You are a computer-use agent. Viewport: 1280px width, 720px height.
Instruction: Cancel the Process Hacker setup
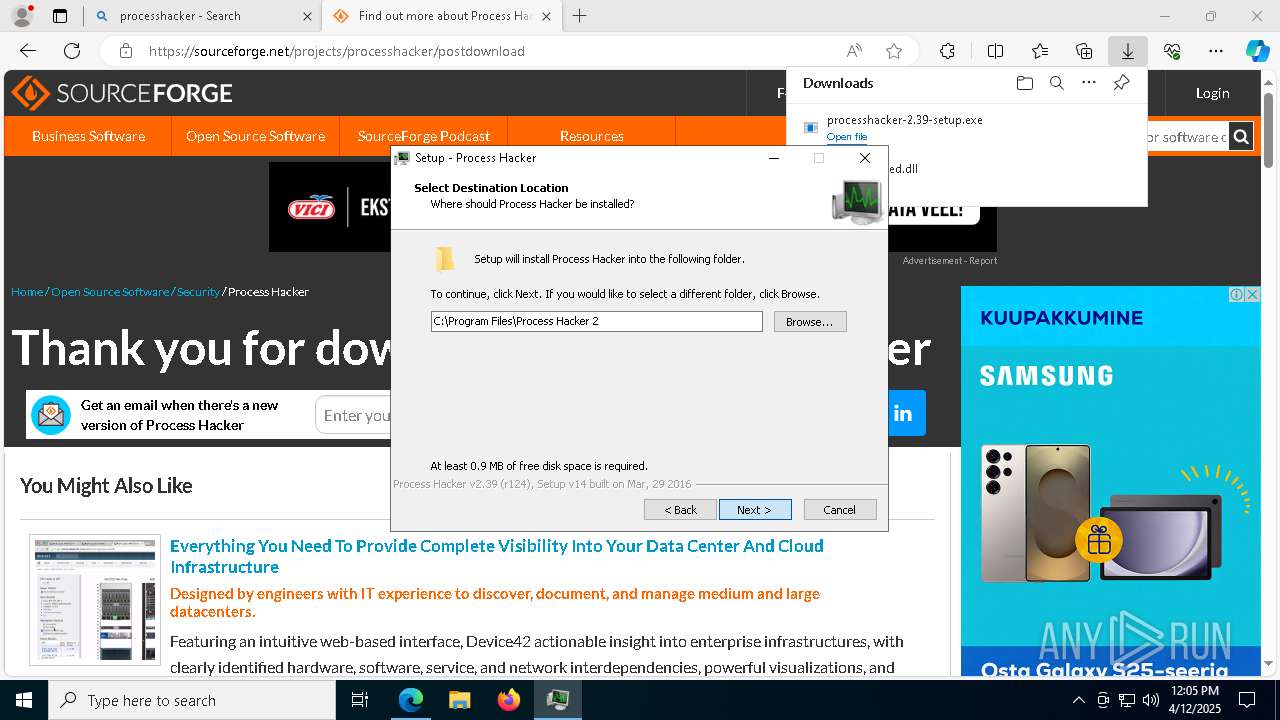coord(840,510)
